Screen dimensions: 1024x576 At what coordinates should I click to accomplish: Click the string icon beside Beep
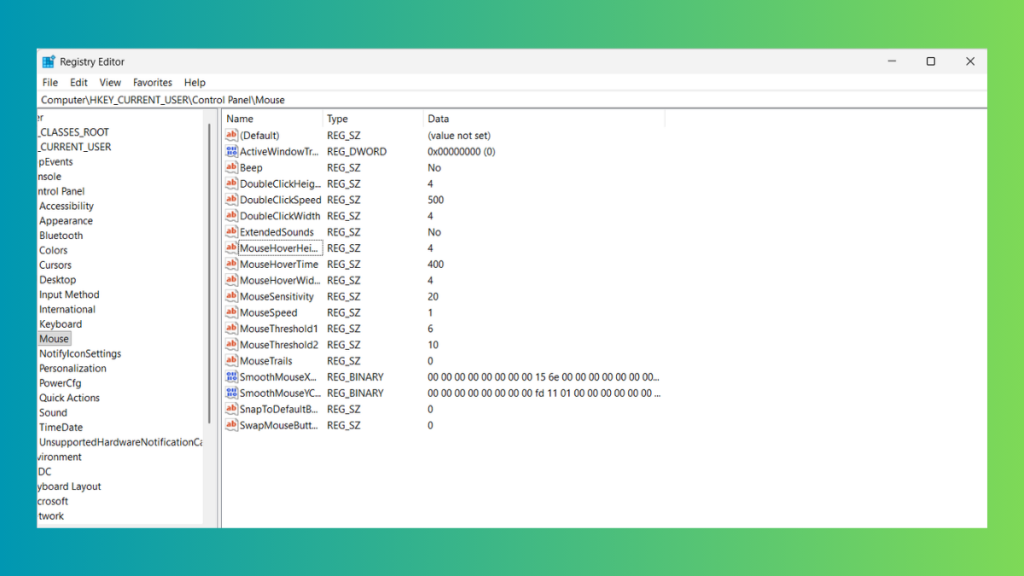[231, 167]
